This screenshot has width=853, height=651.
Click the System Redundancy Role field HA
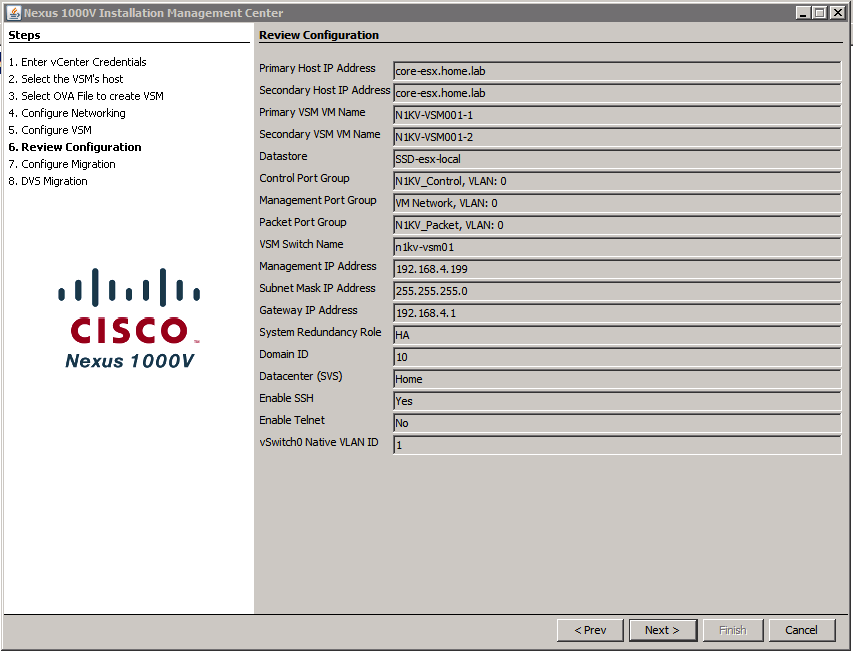click(x=617, y=335)
